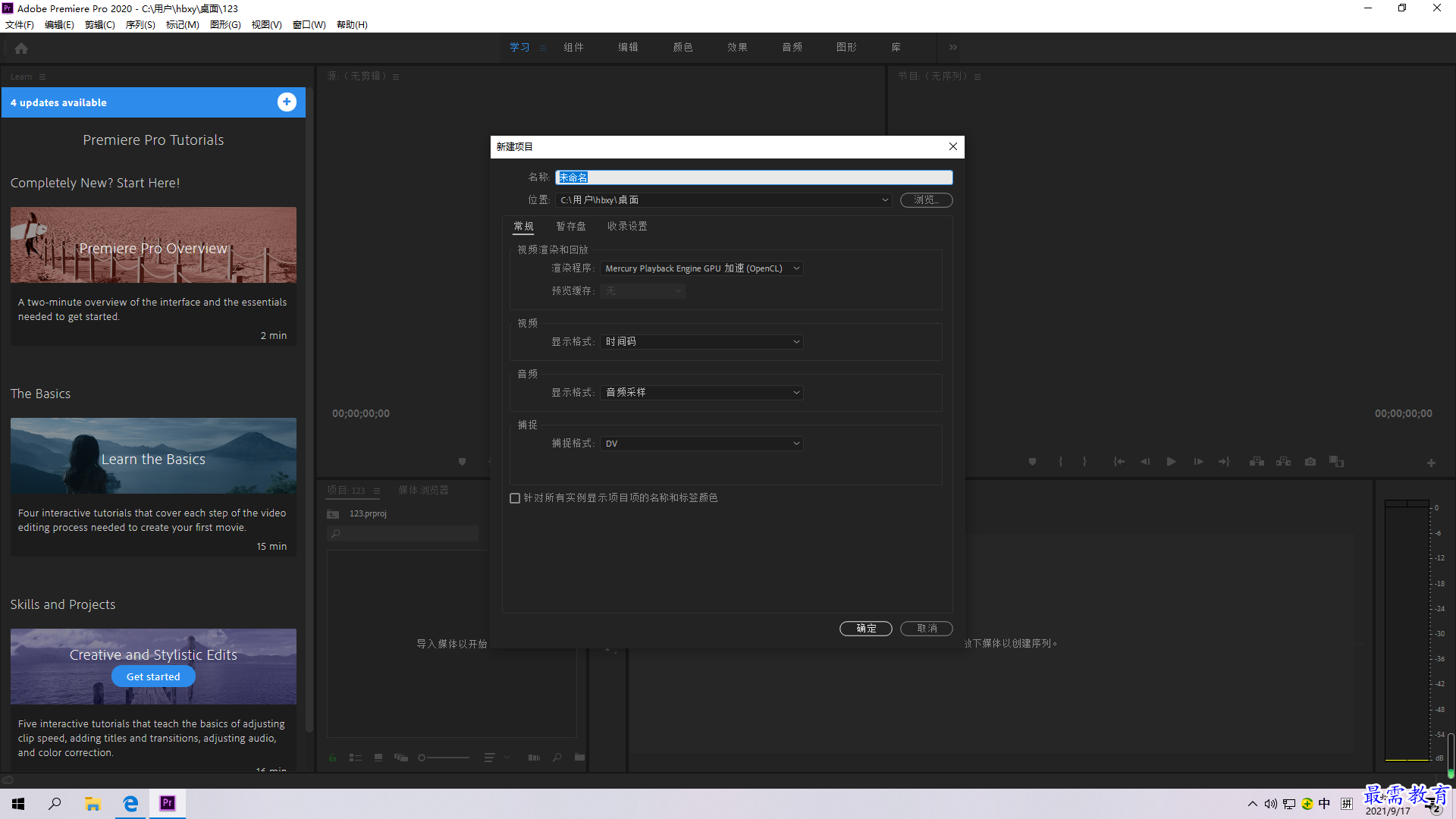Screen dimensions: 1456x819
Task: Play the Program monitor
Action: [x=1172, y=462]
